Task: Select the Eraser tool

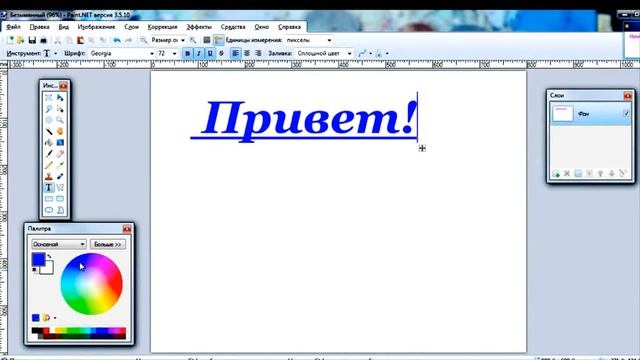Action: pyautogui.click(x=60, y=154)
